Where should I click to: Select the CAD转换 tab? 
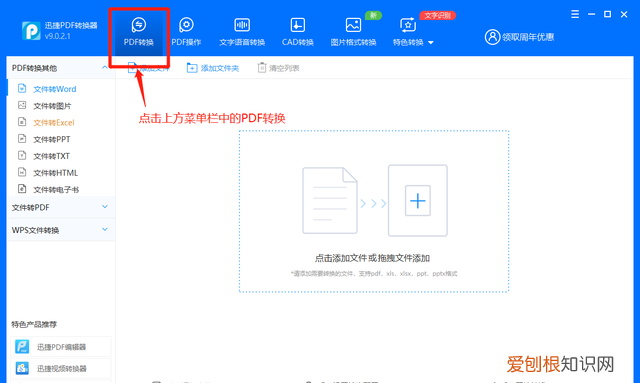click(298, 31)
